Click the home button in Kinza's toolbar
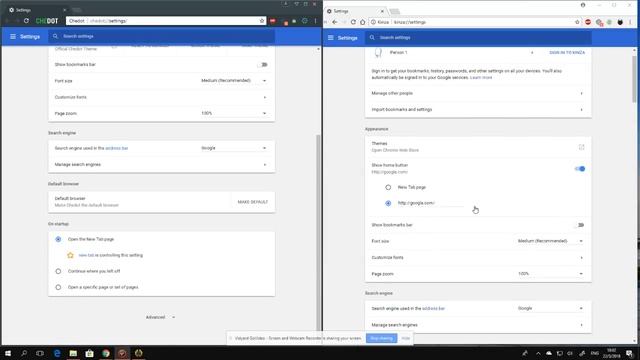 (362, 22)
